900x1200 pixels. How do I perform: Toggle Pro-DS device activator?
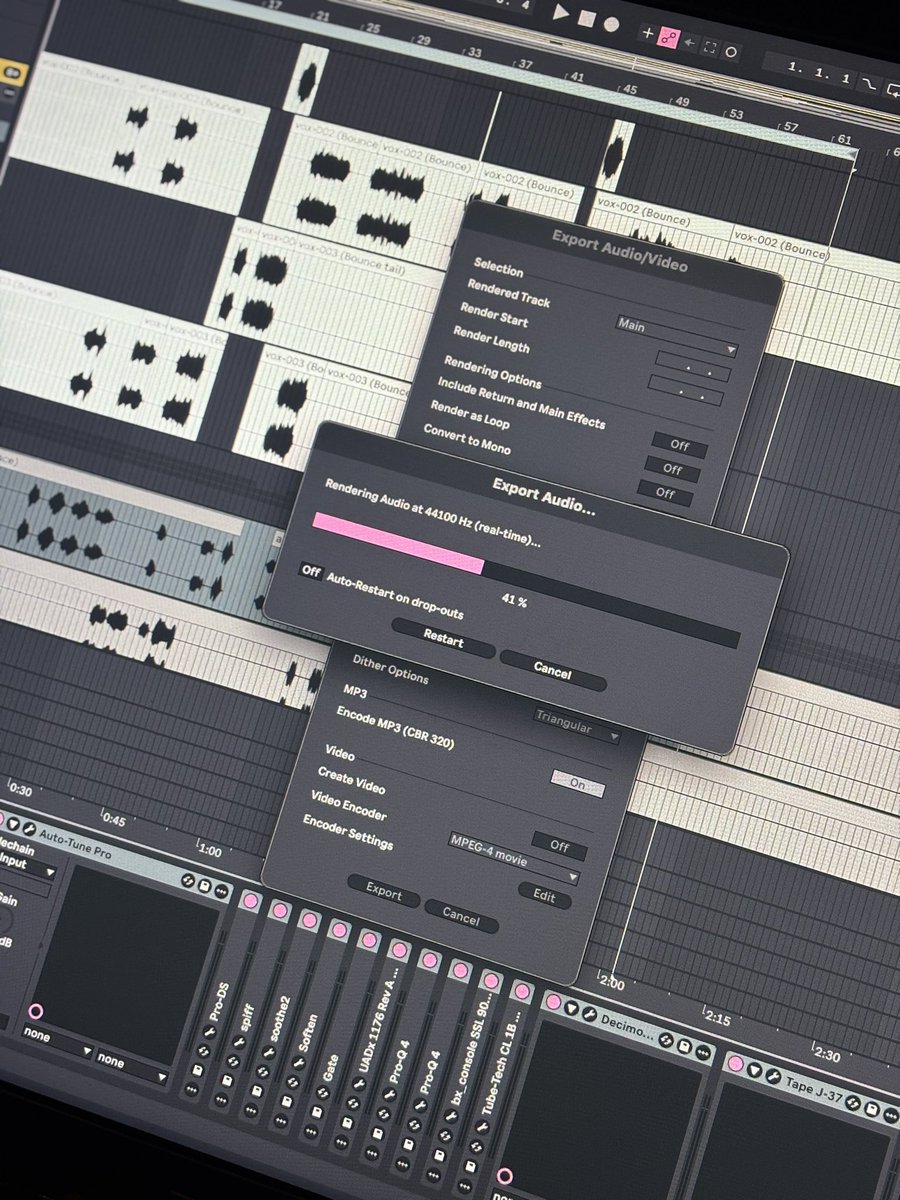250,900
